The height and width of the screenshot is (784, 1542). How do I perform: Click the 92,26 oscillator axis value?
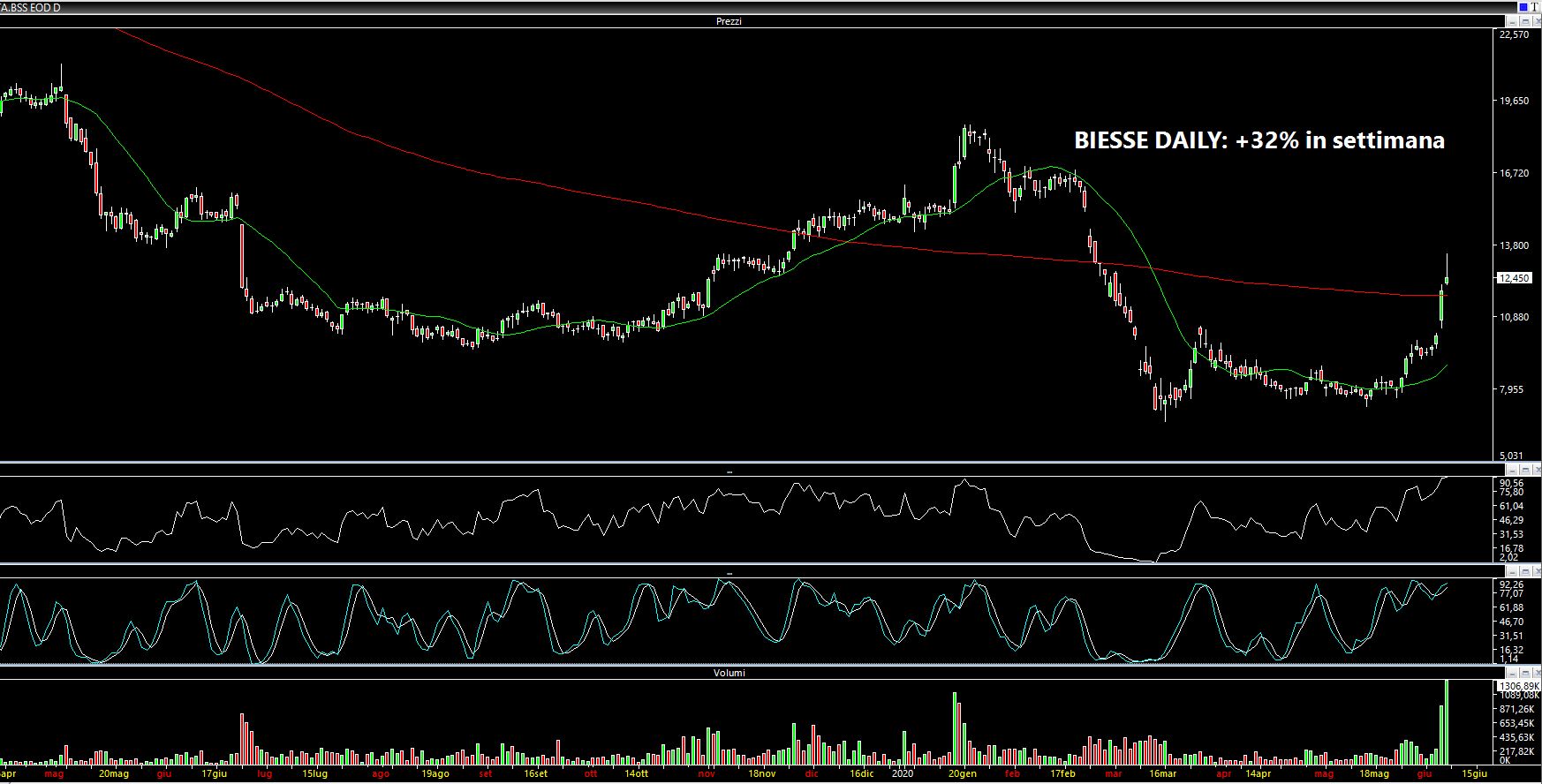1511,584
